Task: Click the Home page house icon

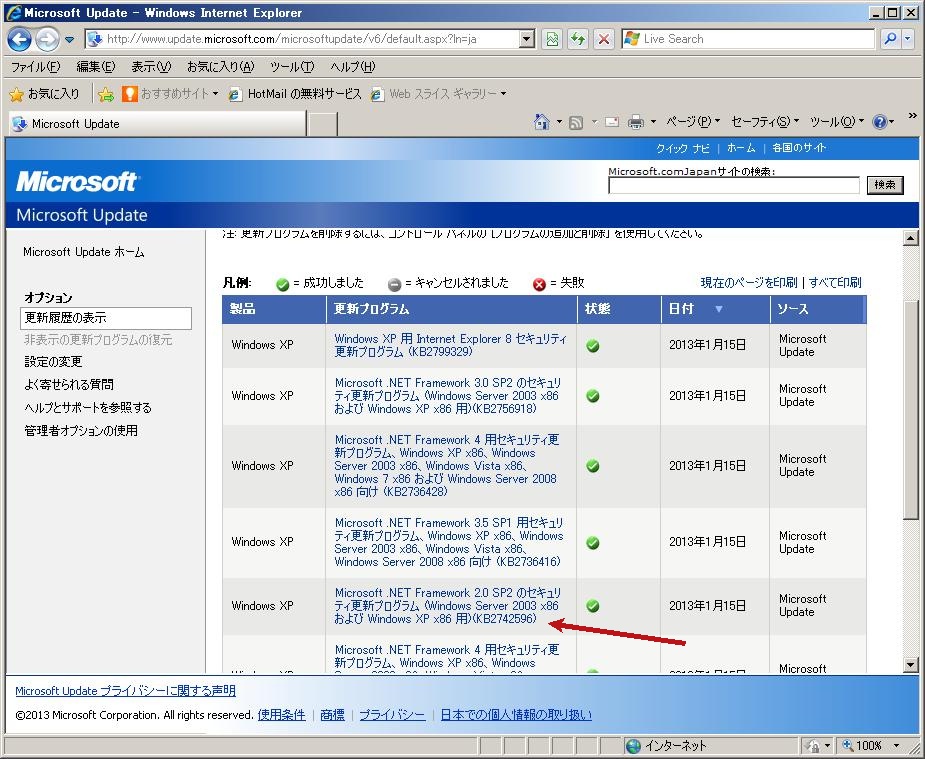Action: (542, 122)
